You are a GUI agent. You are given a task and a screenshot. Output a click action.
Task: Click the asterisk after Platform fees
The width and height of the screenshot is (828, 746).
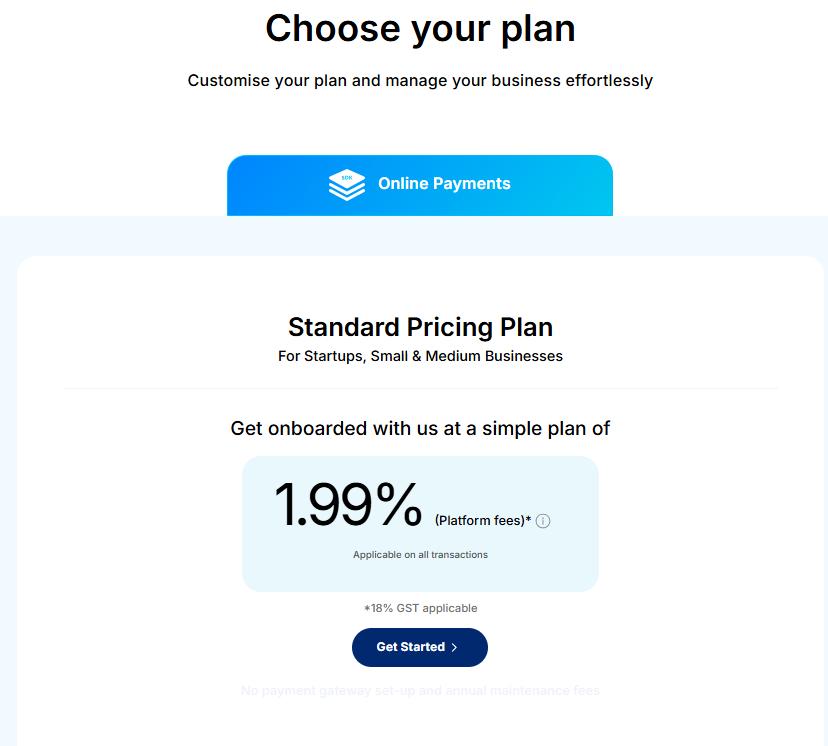(x=528, y=520)
